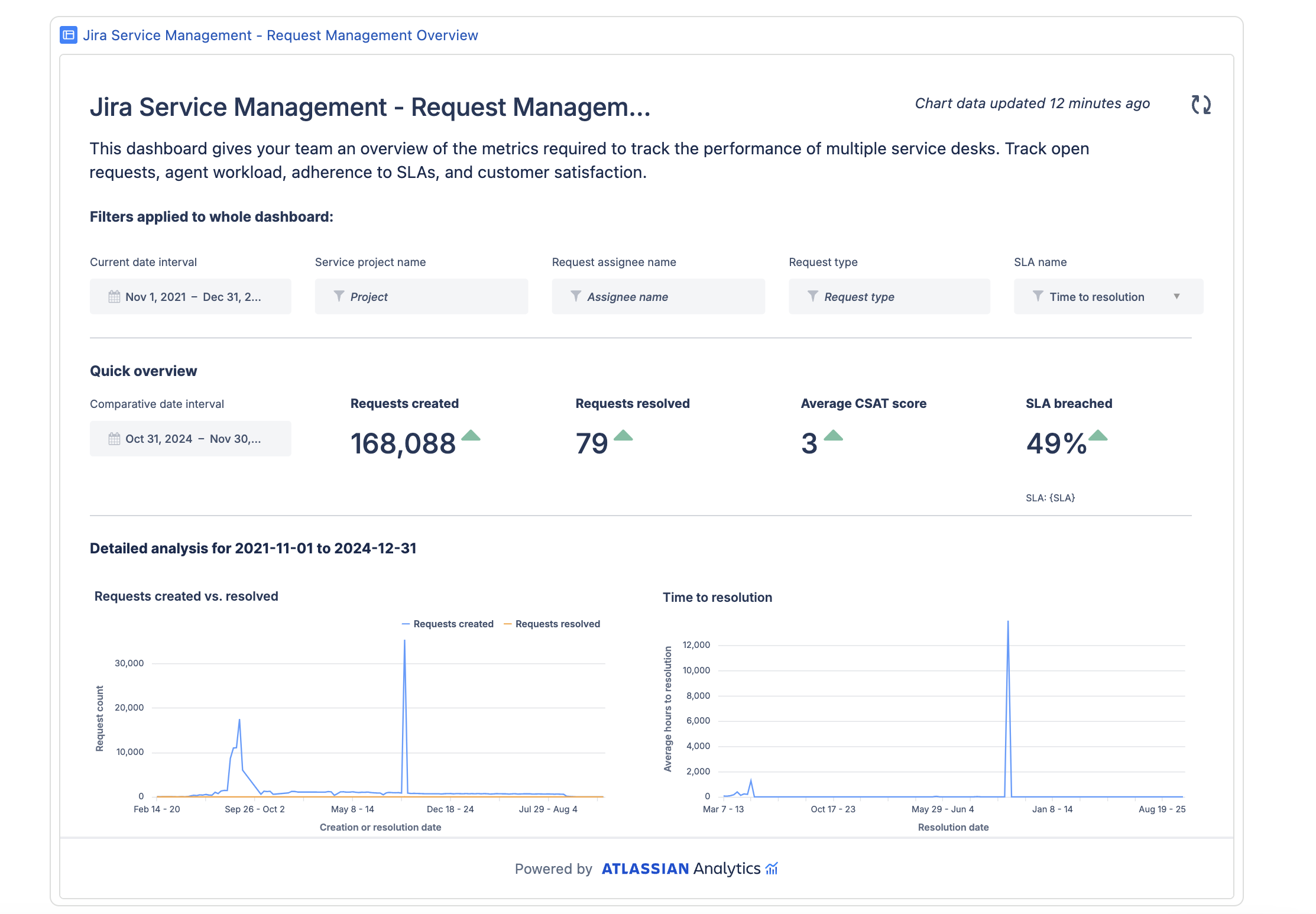Click the Time to resolution chart title
Image resolution: width=1316 pixels, height=914 pixels.
pyautogui.click(x=717, y=597)
